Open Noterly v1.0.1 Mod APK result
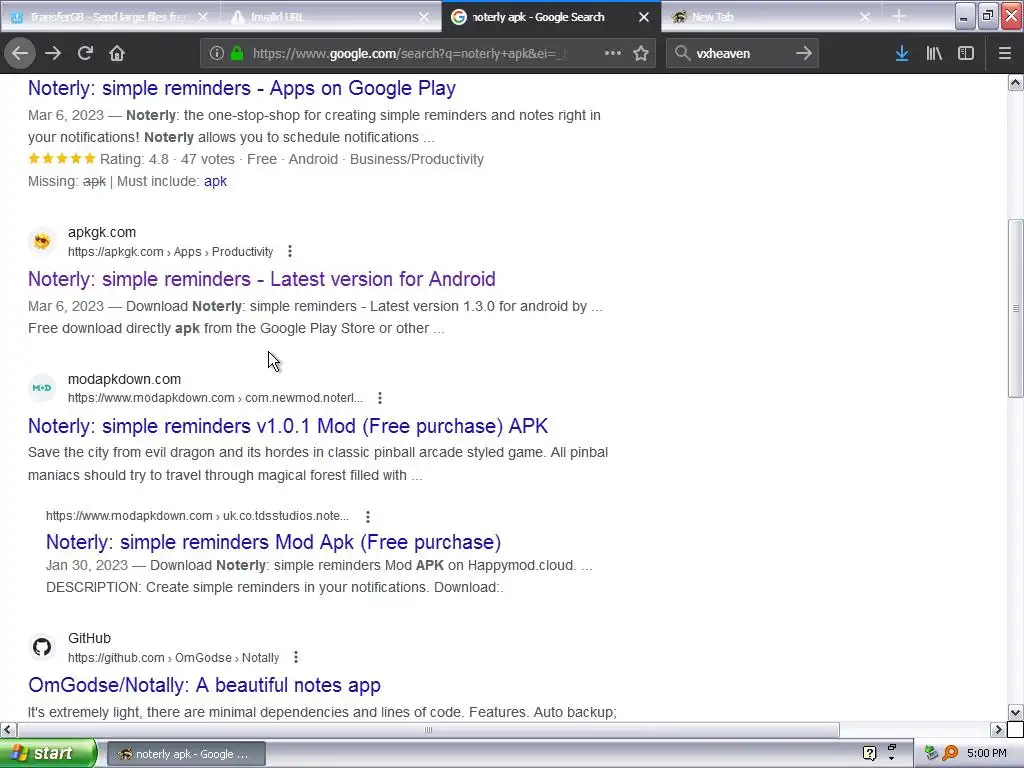Screen dimensions: 1024x768 pyautogui.click(x=287, y=426)
